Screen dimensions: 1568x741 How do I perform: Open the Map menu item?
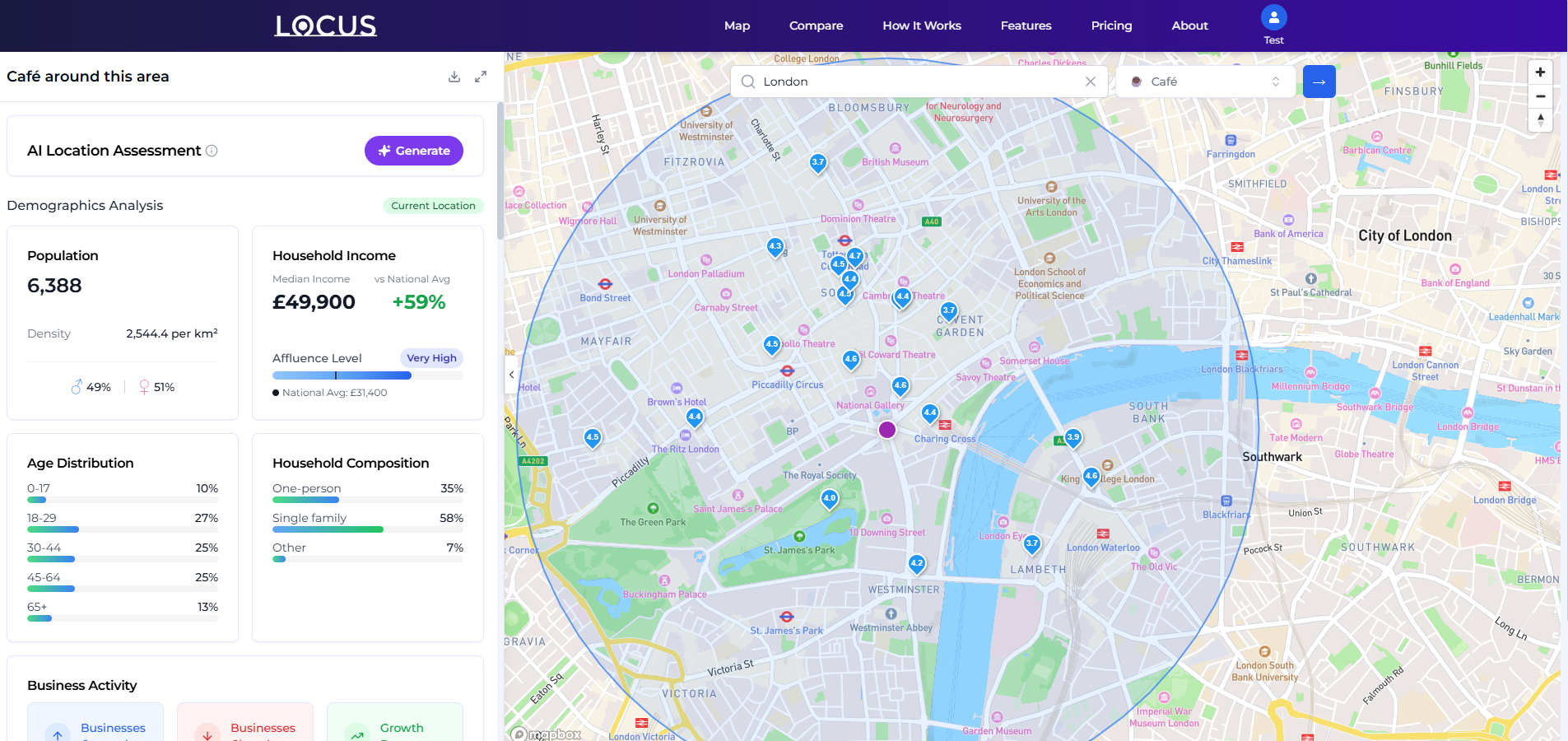point(737,26)
